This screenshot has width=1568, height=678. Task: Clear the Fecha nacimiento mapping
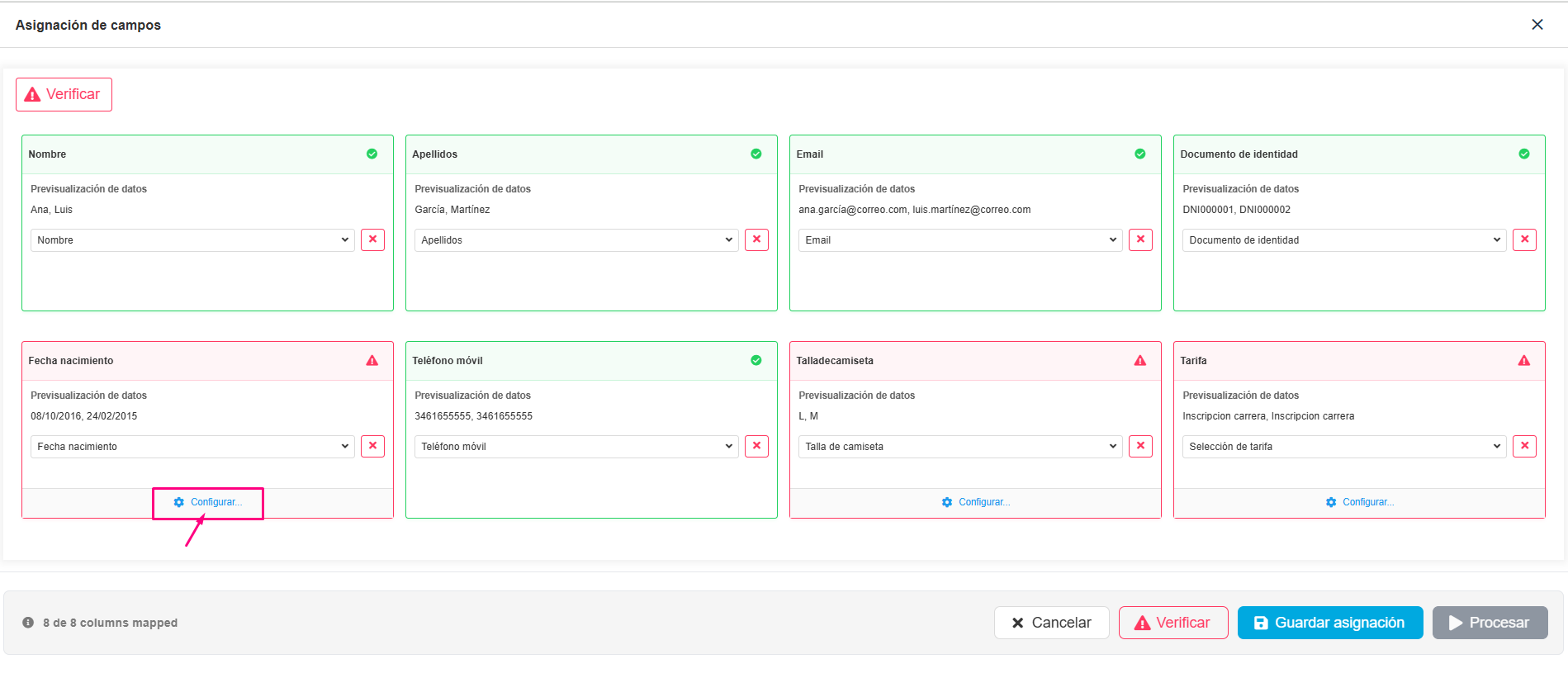(x=372, y=446)
